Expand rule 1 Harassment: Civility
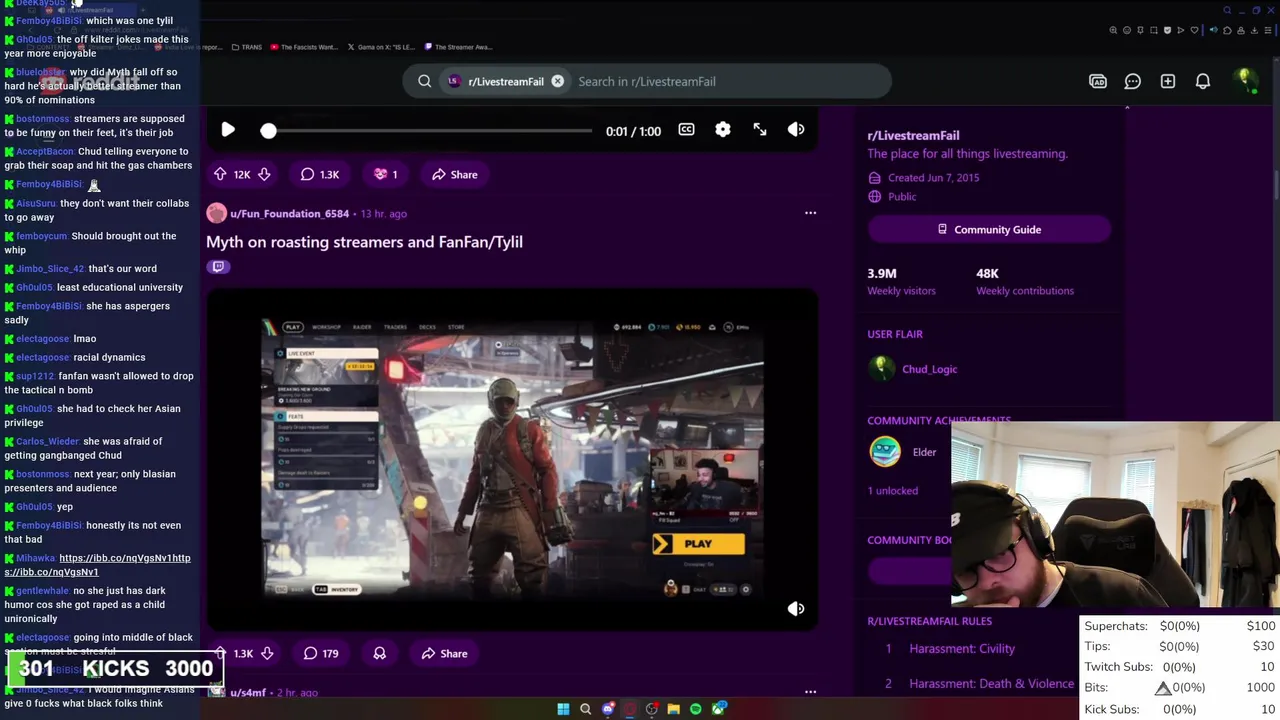 pos(961,648)
